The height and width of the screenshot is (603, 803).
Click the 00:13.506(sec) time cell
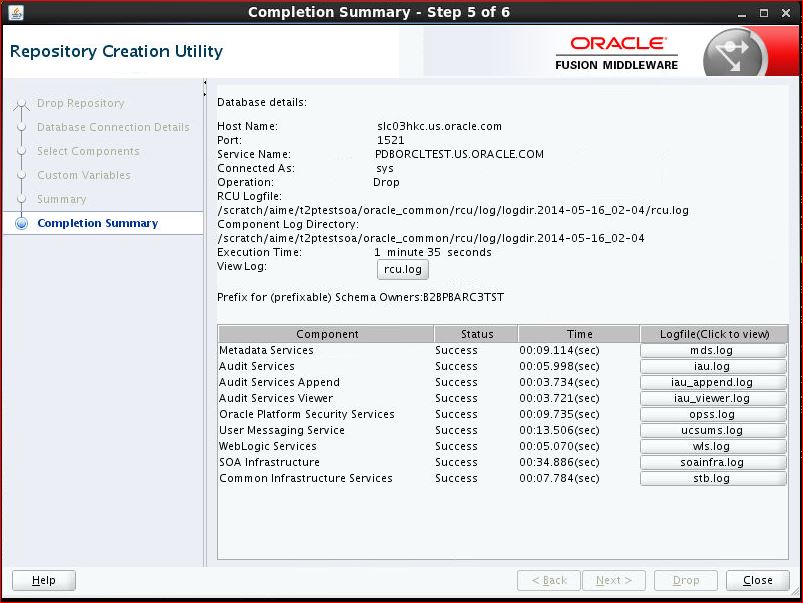tap(559, 430)
